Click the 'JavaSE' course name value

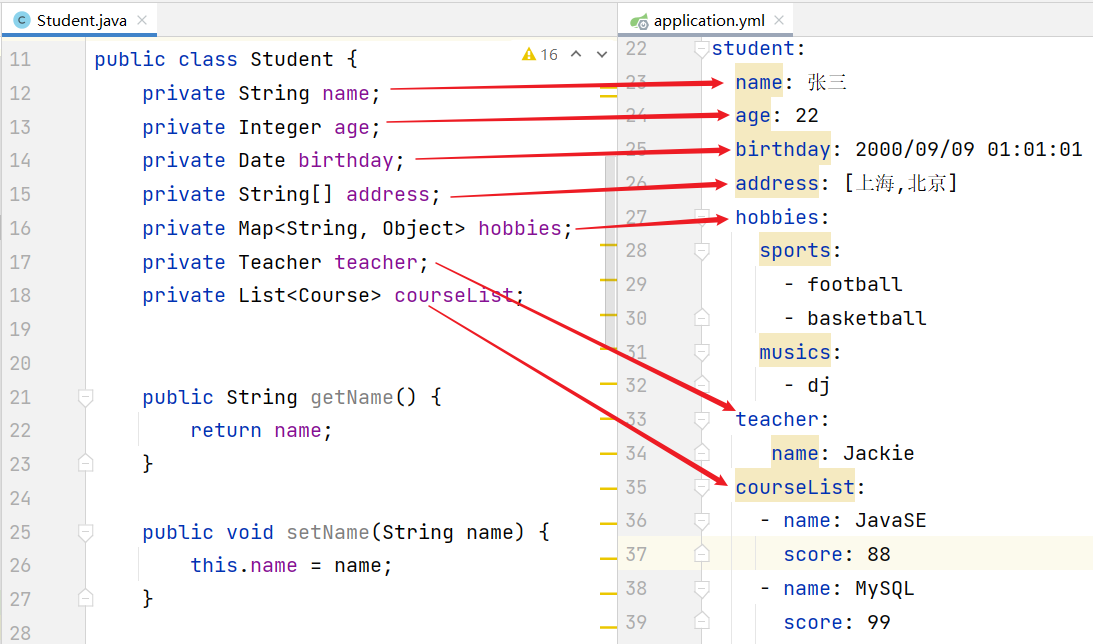[890, 521]
